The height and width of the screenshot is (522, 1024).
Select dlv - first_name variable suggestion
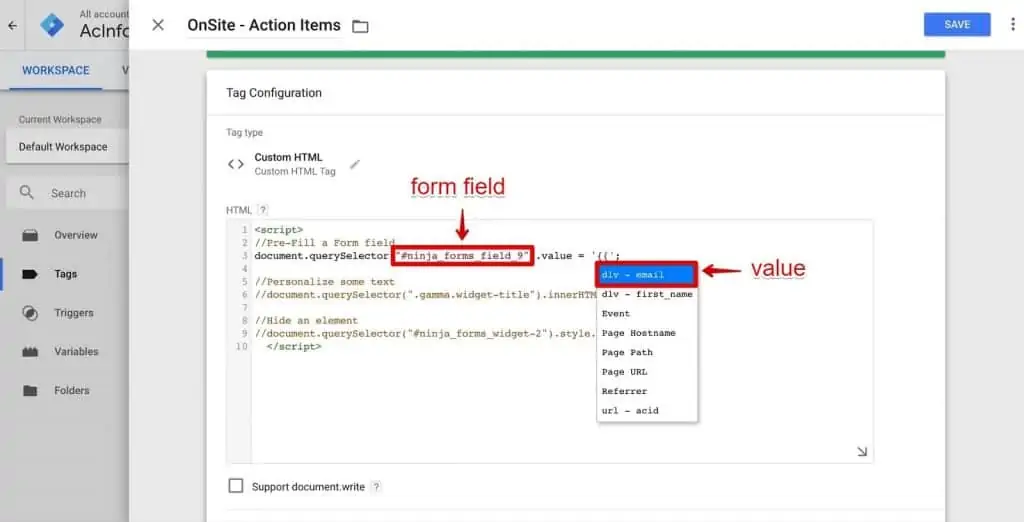[647, 294]
